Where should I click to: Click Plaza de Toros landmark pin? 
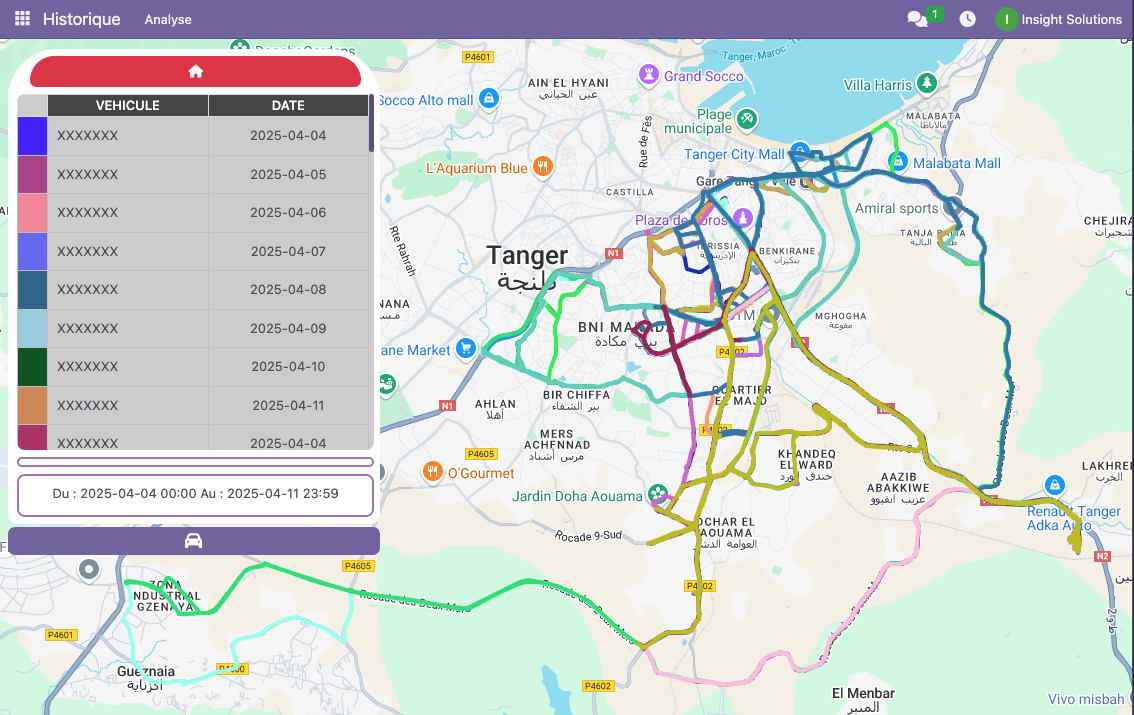(742, 217)
